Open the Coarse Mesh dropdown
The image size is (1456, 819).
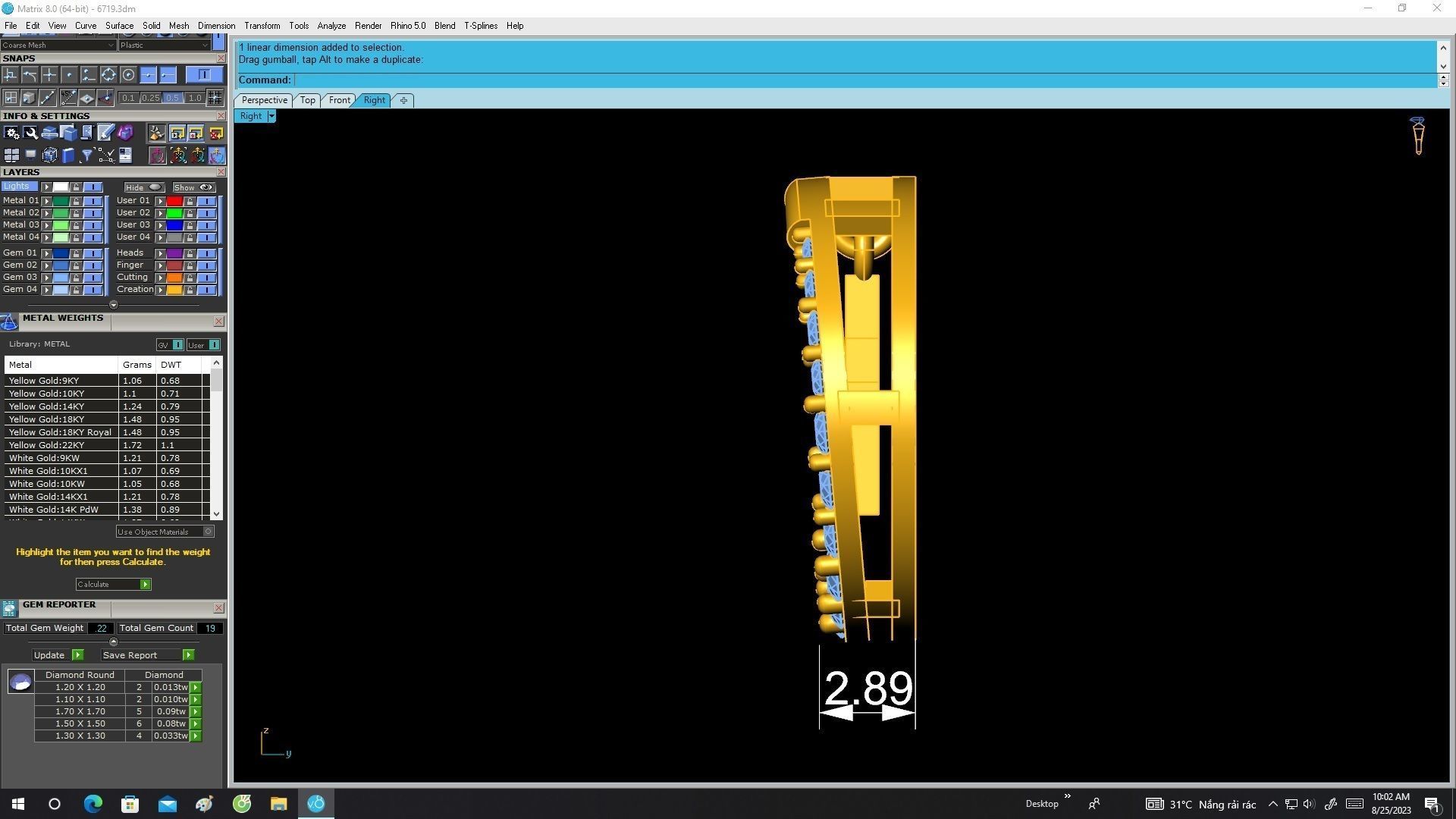(58, 45)
